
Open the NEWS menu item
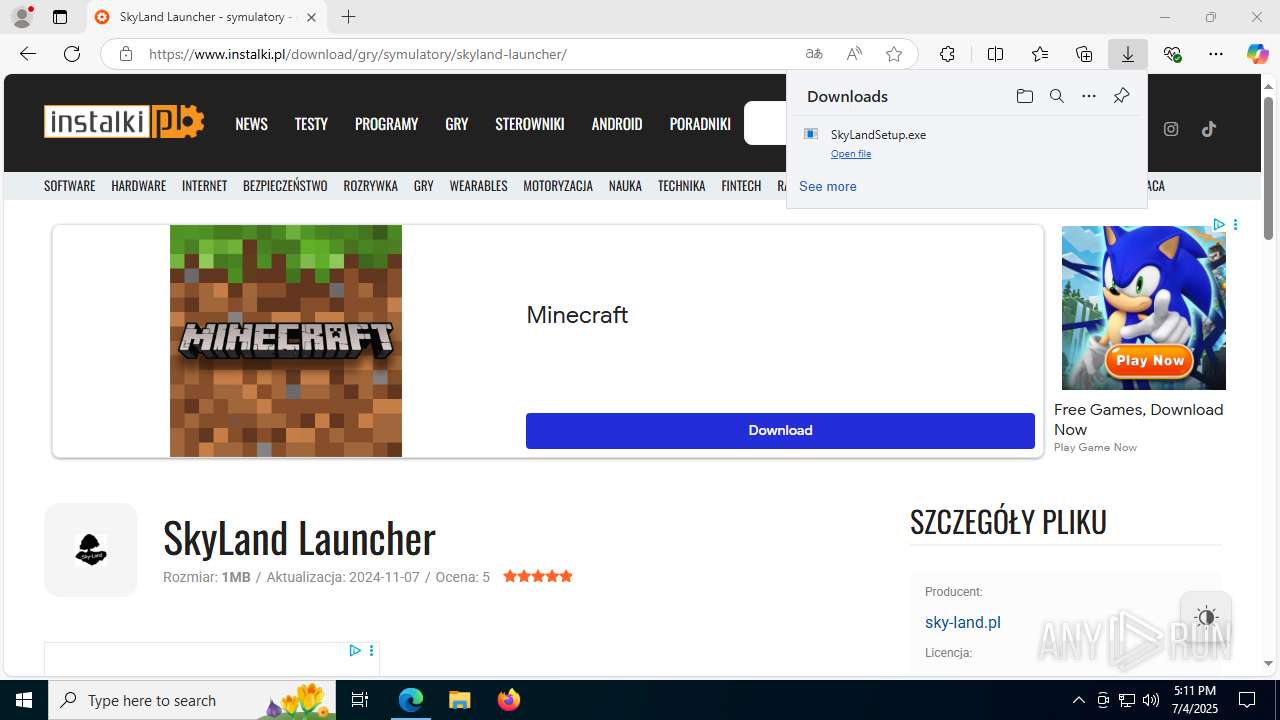[x=251, y=124]
